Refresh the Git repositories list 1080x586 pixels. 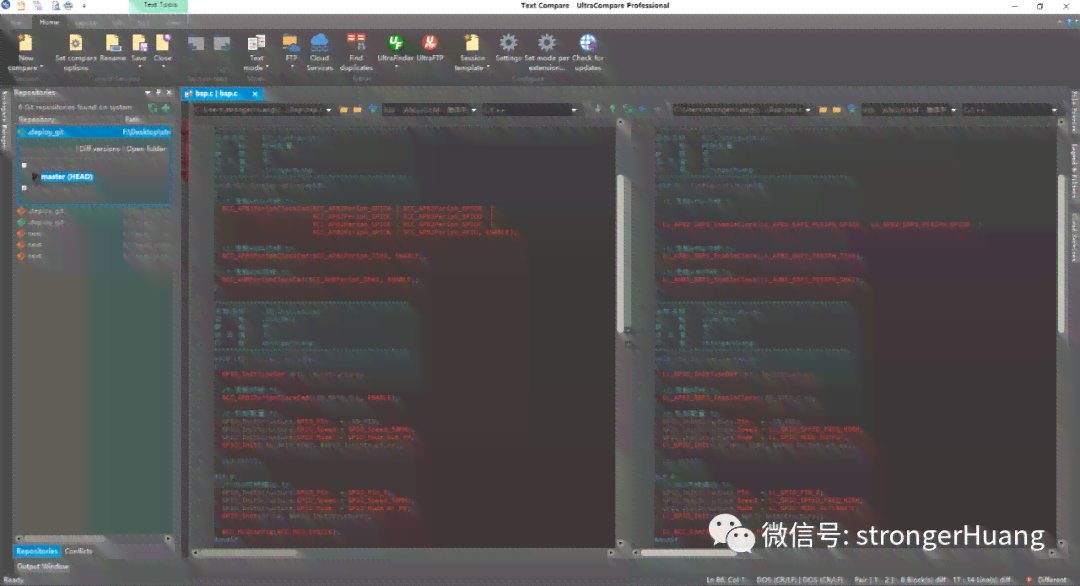pyautogui.click(x=153, y=107)
